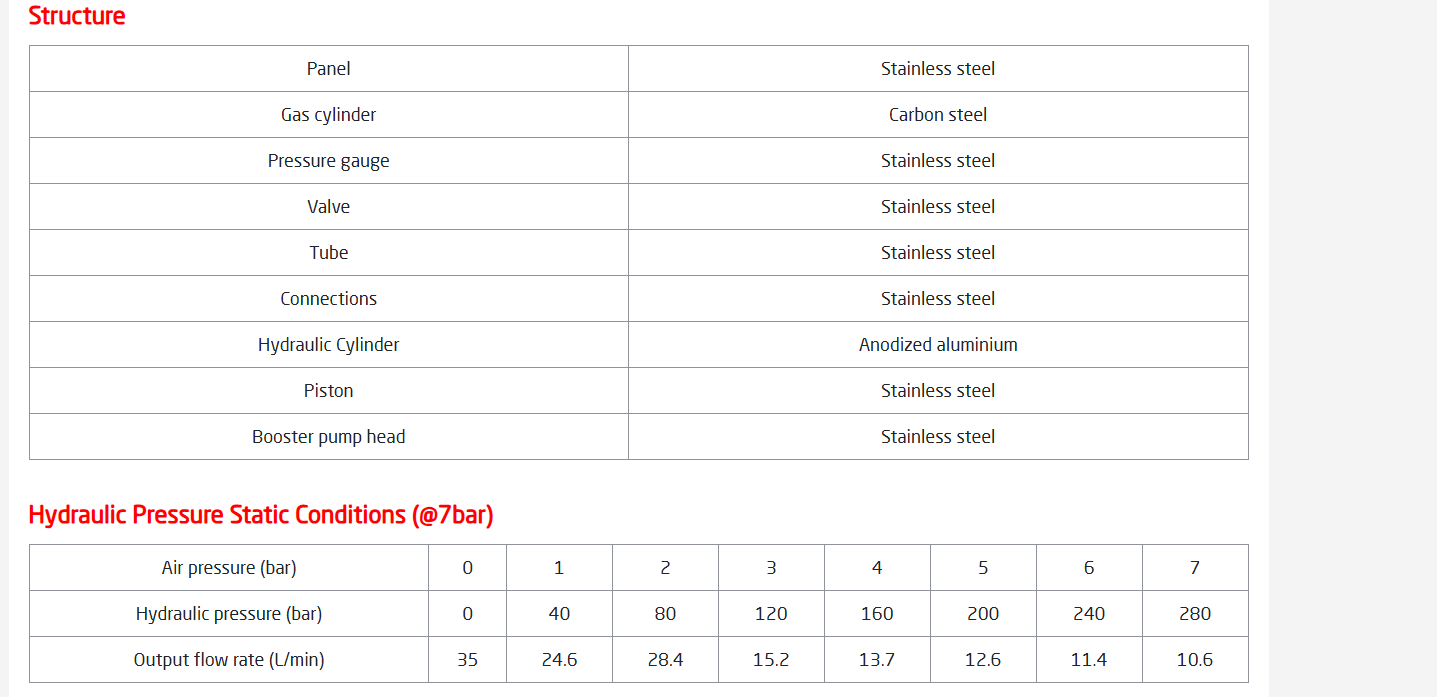Viewport: 1437px width, 697px height.
Task: Select the Booster pump head cell
Action: click(329, 437)
